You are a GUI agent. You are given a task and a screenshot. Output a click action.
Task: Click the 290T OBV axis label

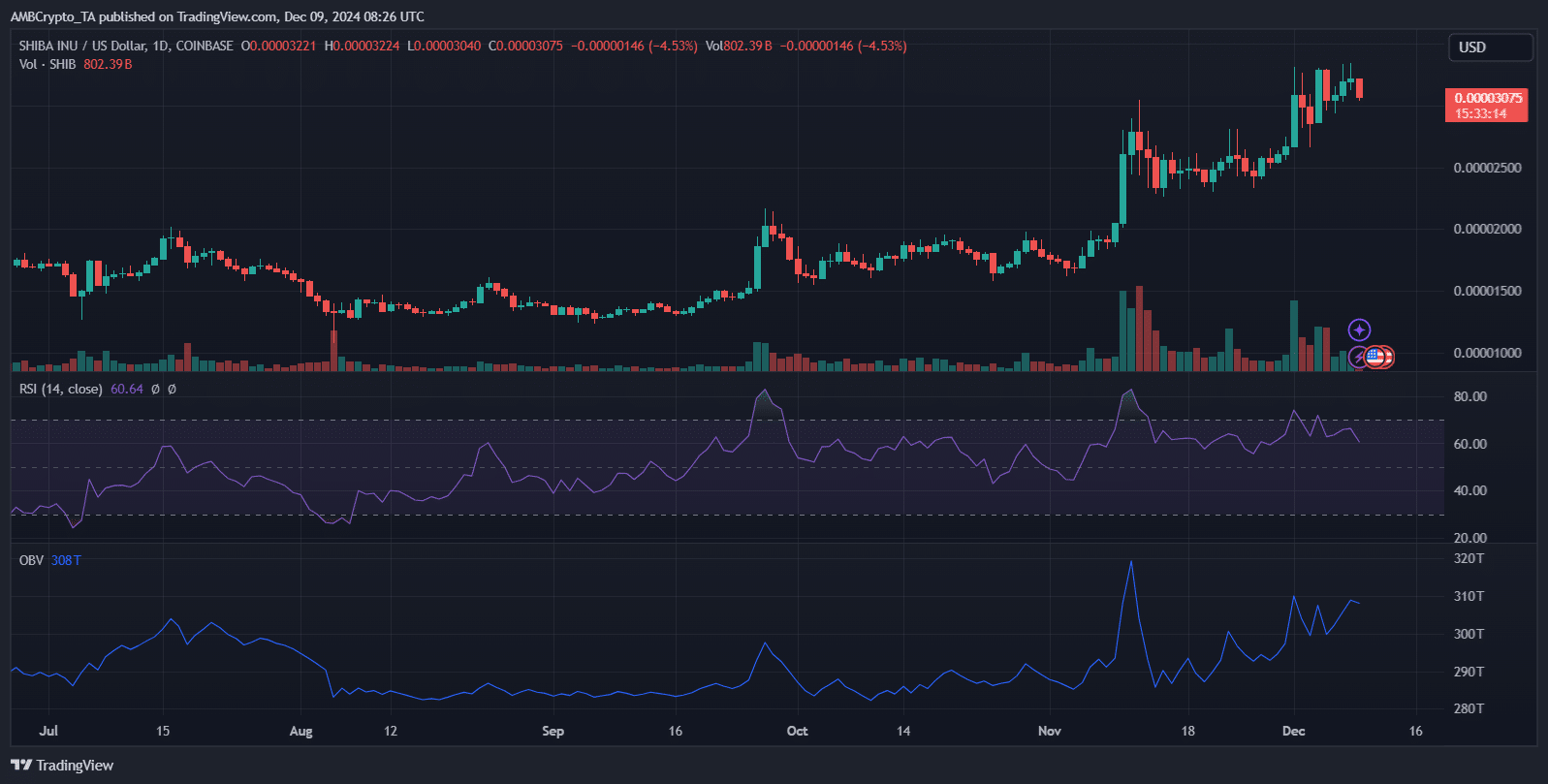(1469, 672)
